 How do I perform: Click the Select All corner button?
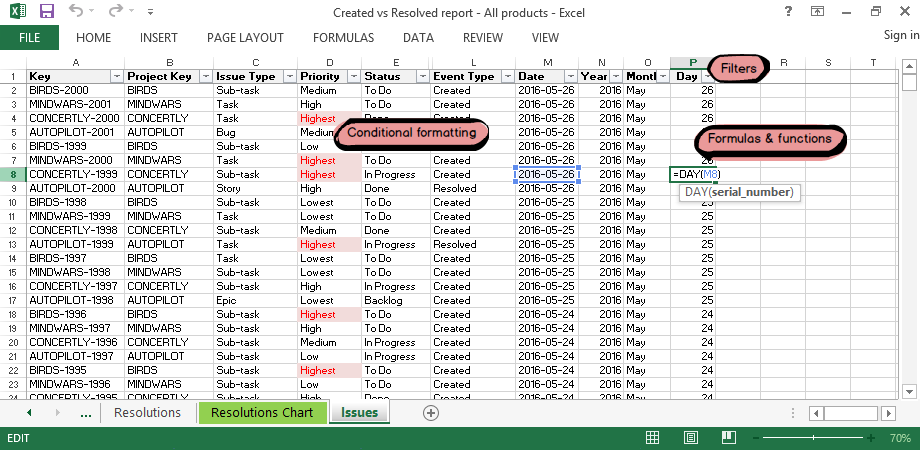(13, 63)
